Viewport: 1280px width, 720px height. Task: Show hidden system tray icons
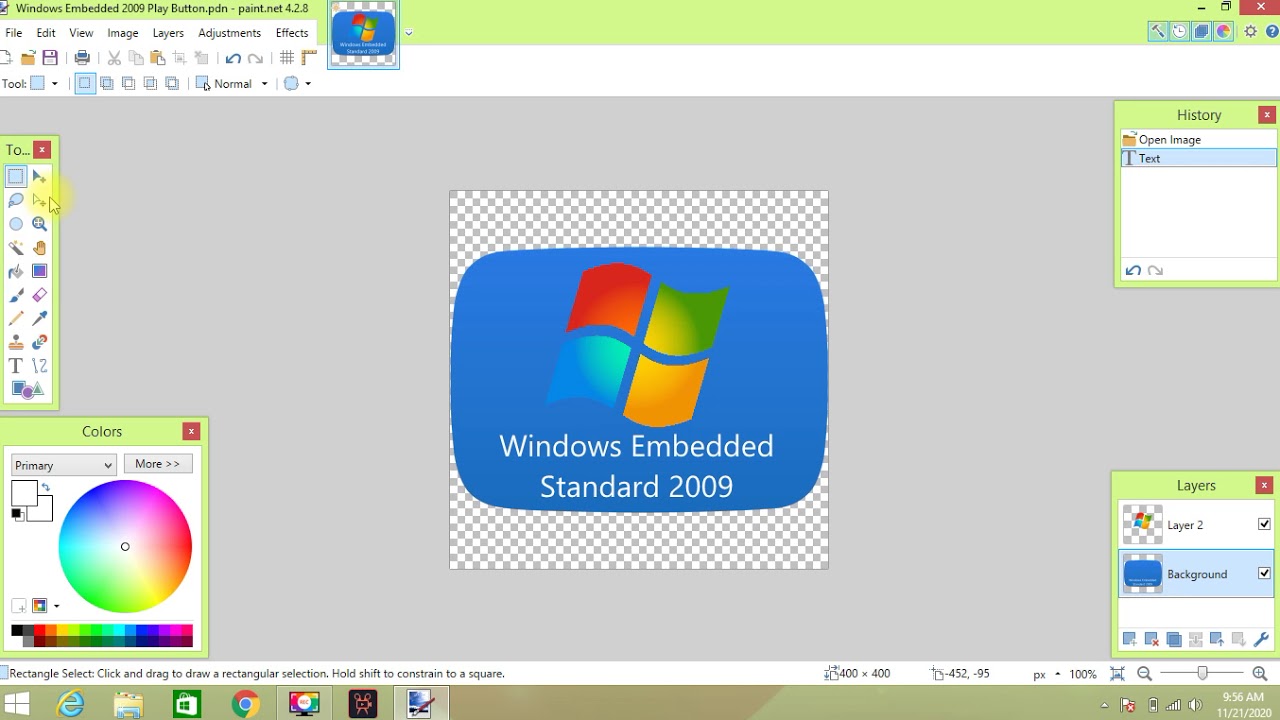coord(1105,705)
